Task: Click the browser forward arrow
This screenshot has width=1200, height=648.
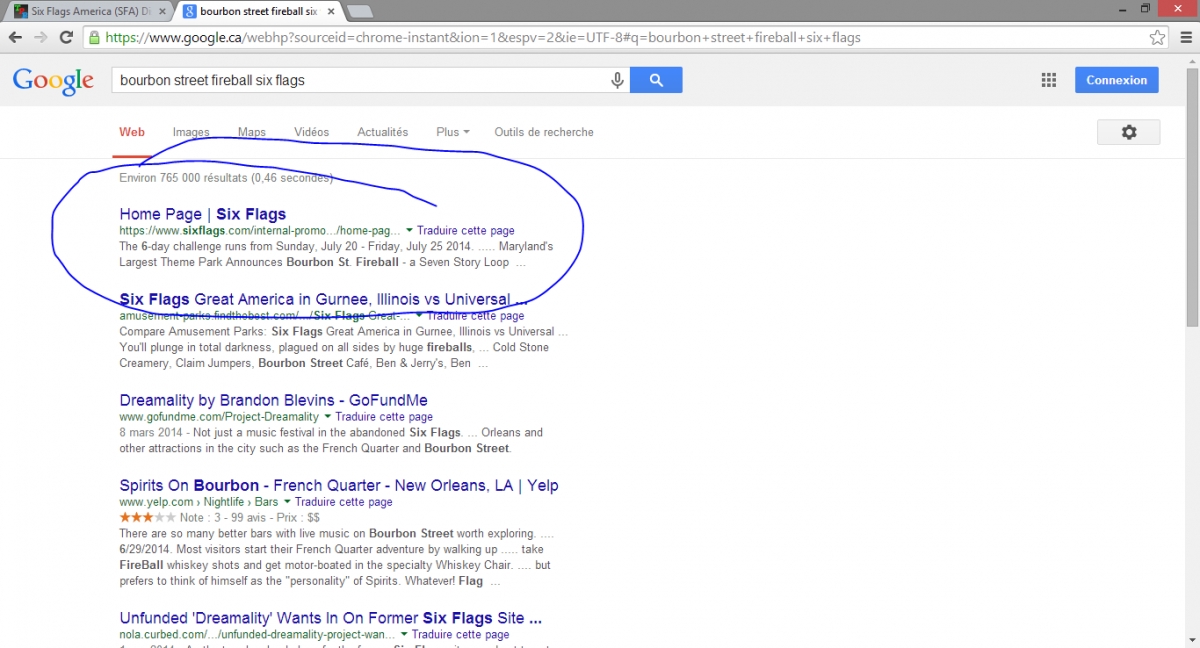Action: point(41,37)
